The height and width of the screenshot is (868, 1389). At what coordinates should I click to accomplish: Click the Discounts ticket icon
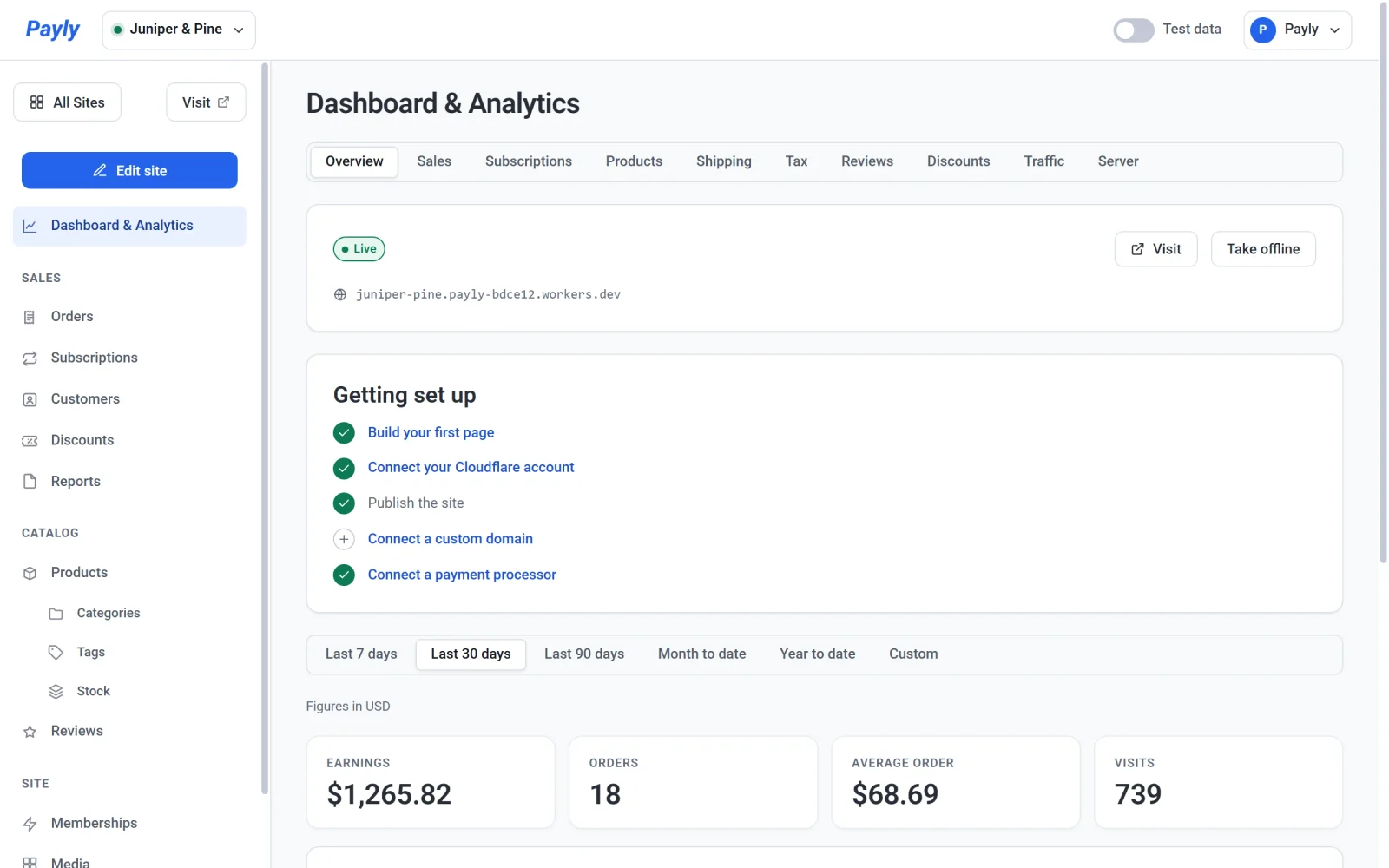coord(30,440)
